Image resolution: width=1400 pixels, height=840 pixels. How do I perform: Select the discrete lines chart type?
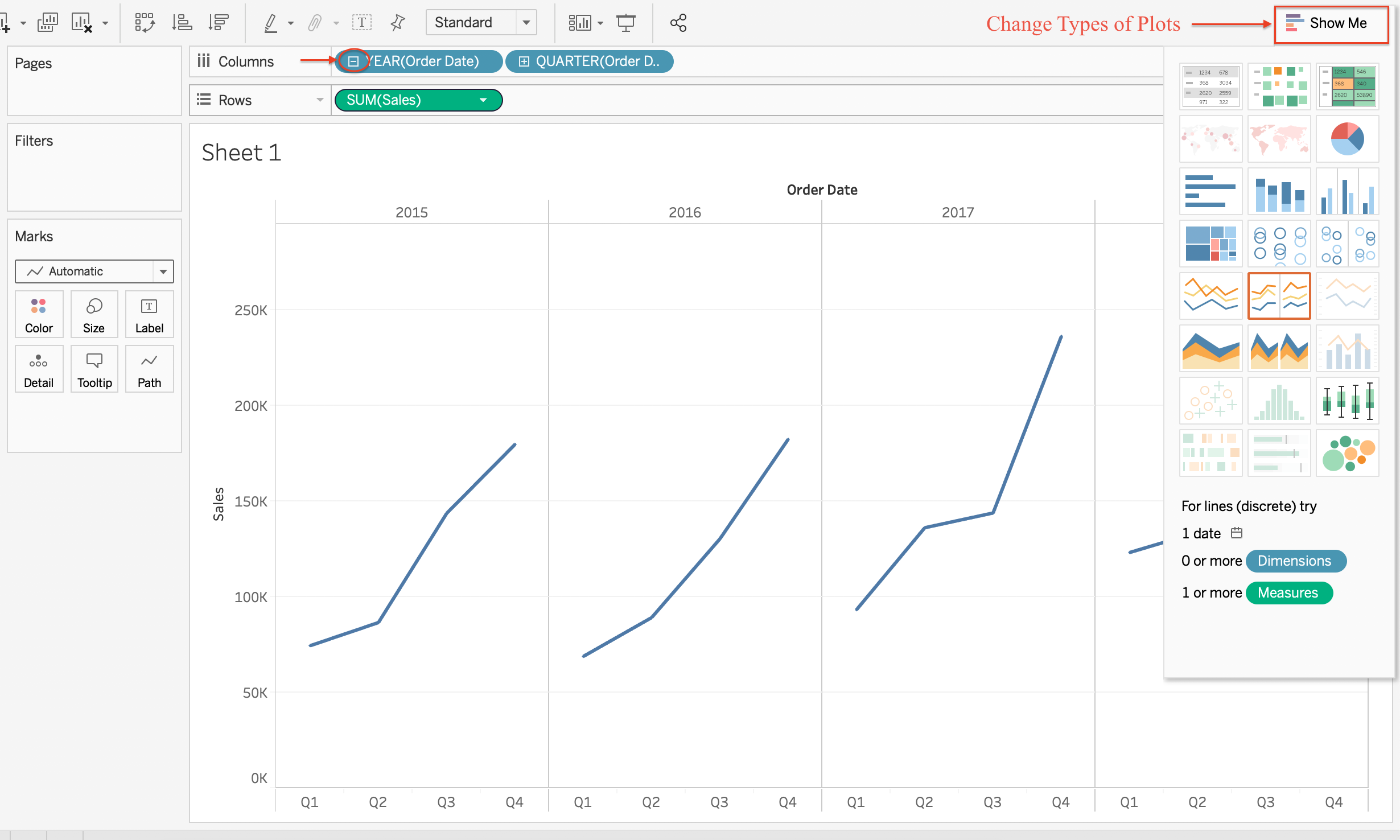pyautogui.click(x=1279, y=296)
